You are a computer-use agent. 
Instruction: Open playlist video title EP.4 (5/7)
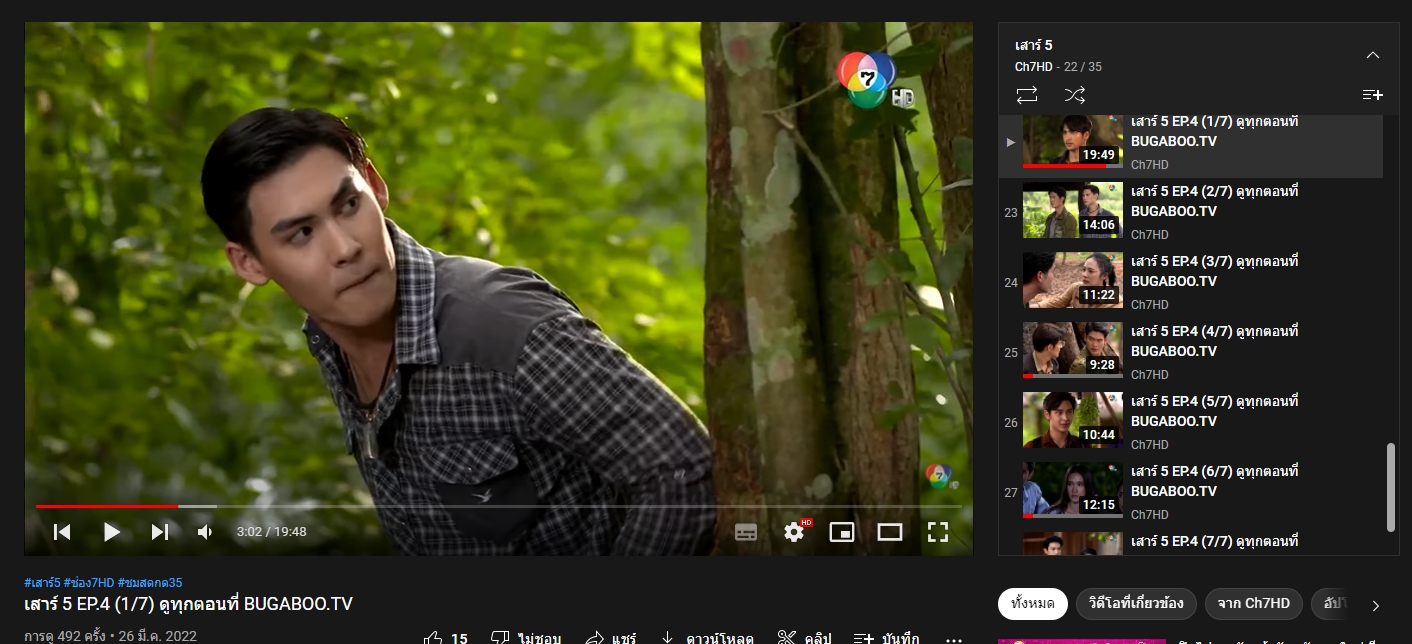pyautogui.click(x=1214, y=411)
